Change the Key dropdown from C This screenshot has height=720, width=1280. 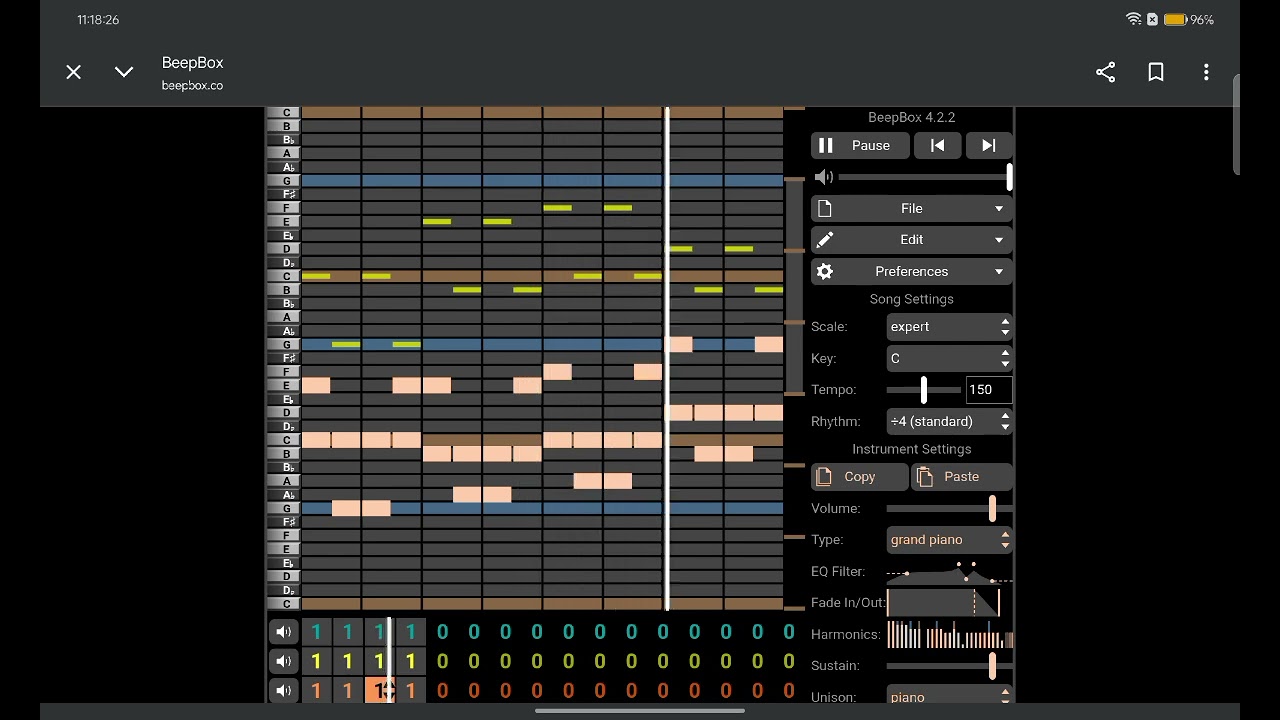point(949,358)
